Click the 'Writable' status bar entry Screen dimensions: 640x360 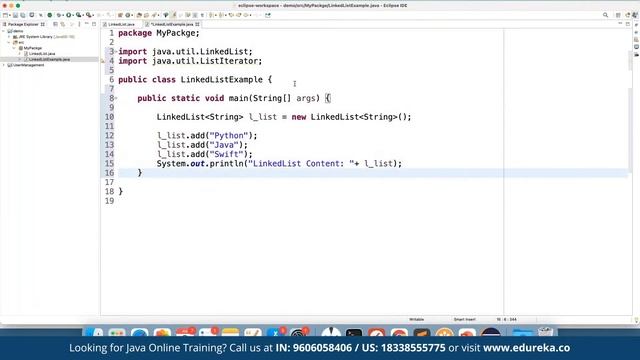(x=417, y=320)
